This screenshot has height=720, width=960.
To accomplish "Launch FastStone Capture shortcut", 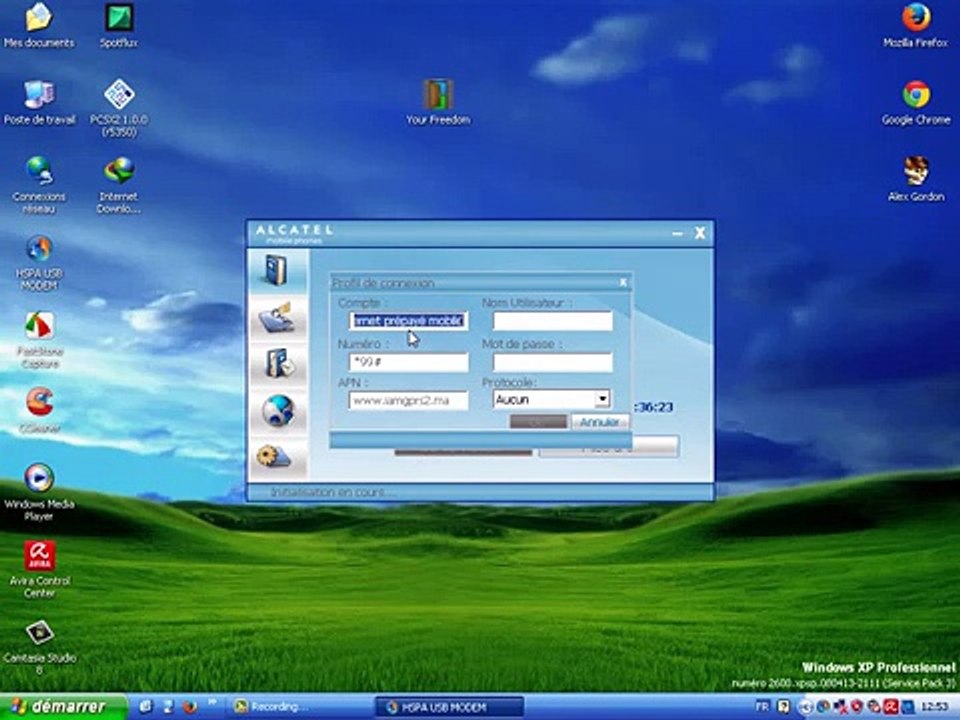I will coord(39,340).
